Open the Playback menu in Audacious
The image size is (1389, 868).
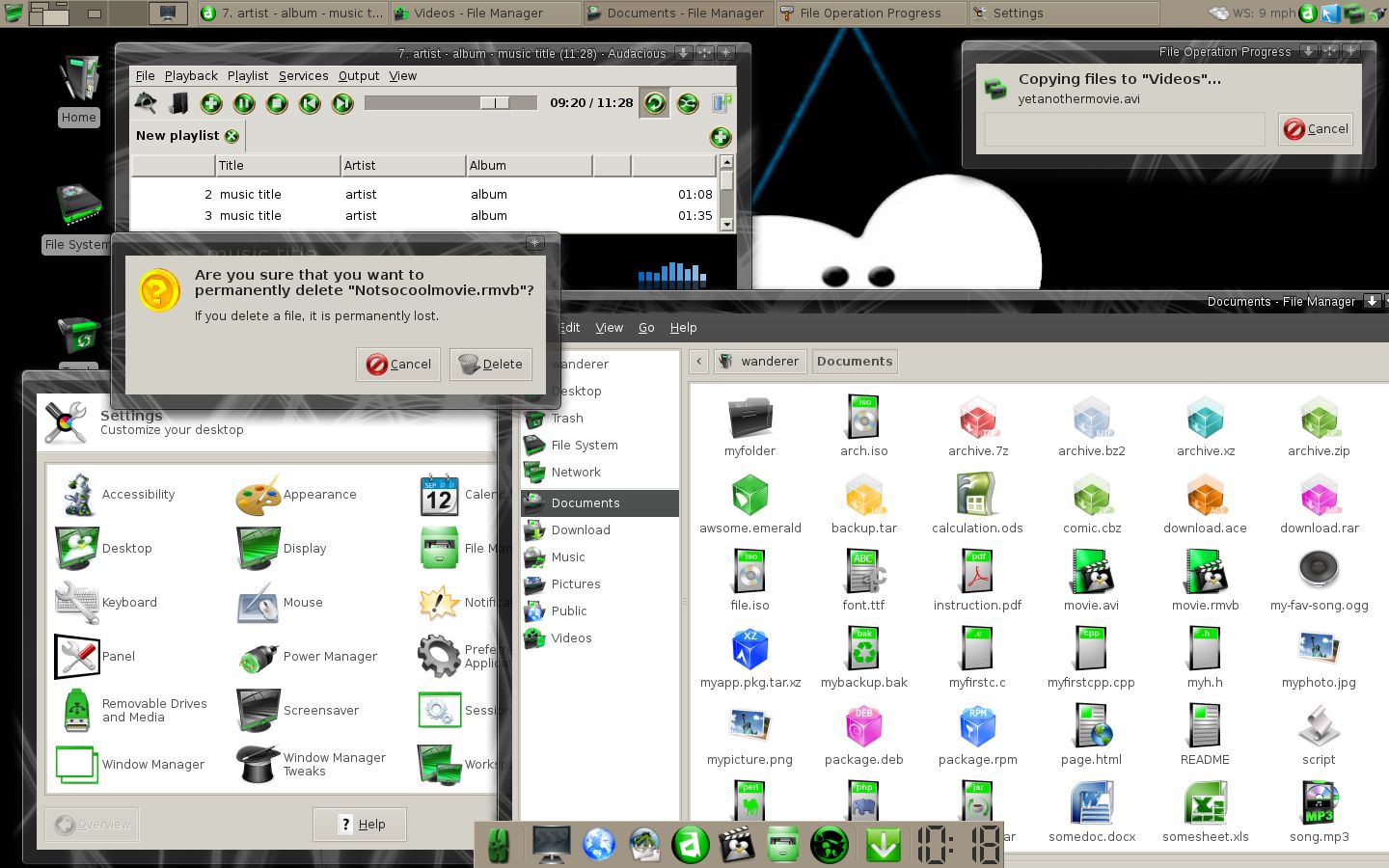coord(191,76)
